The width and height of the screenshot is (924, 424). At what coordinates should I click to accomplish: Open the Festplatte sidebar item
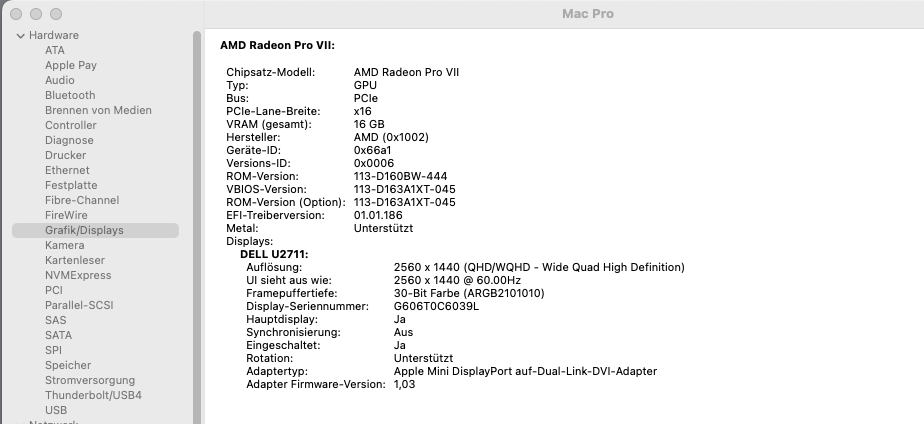click(x=71, y=185)
